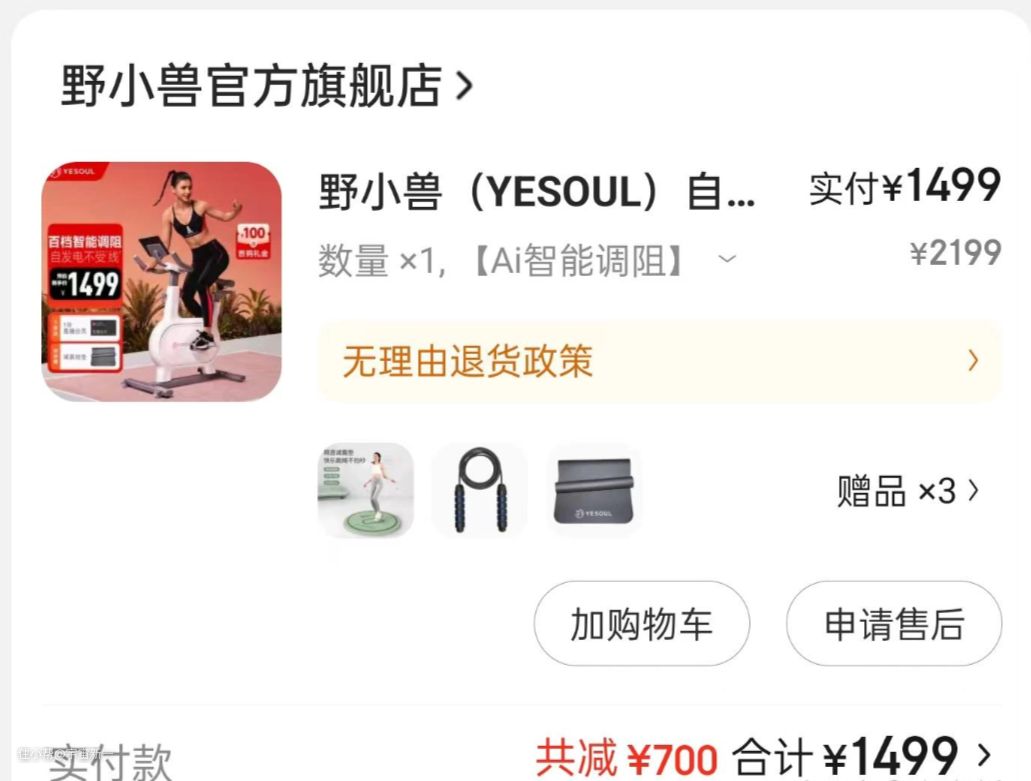Open 无理由退货政策 return policy banner
The image size is (1031, 781).
click(660, 362)
